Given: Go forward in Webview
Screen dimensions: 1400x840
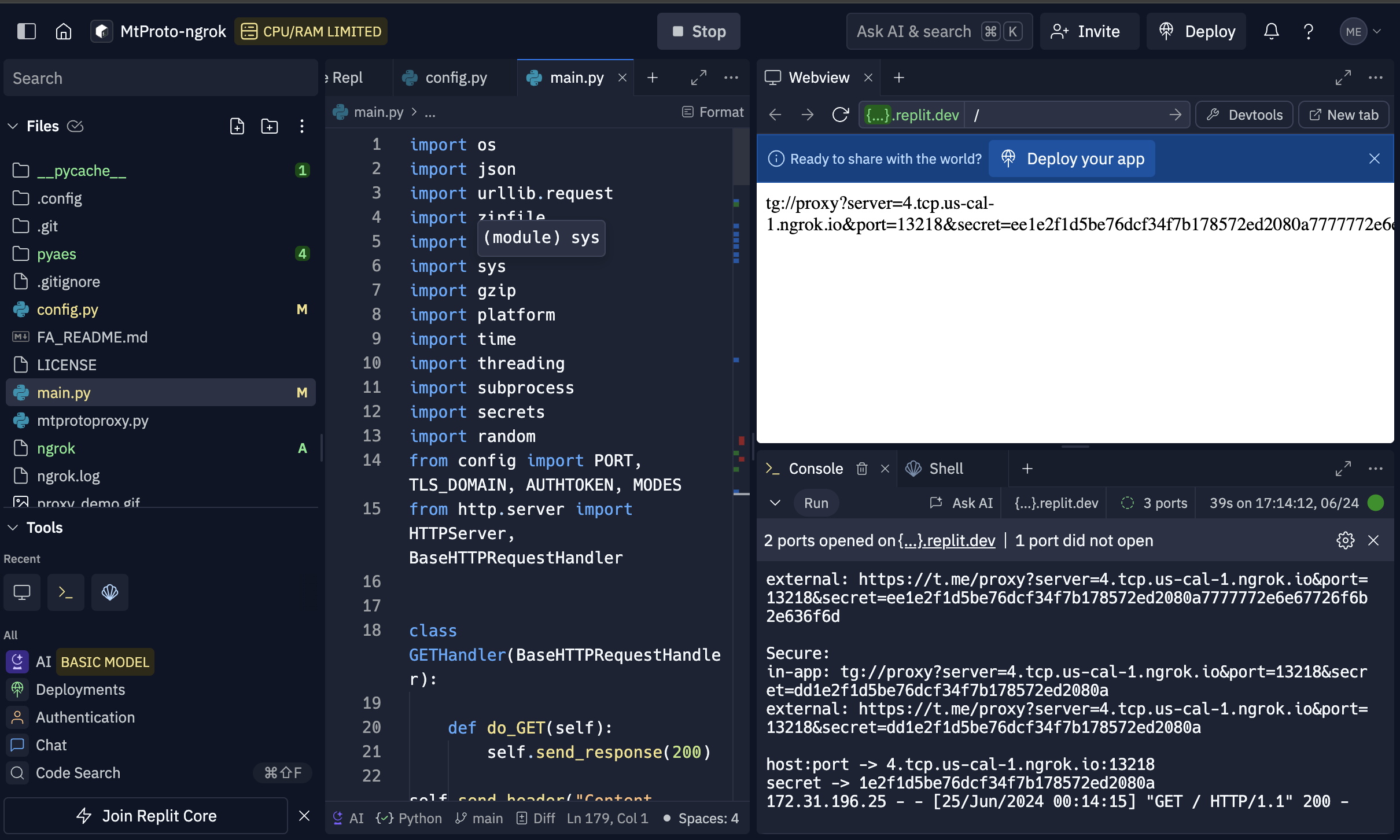Looking at the screenshot, I should pos(808,115).
